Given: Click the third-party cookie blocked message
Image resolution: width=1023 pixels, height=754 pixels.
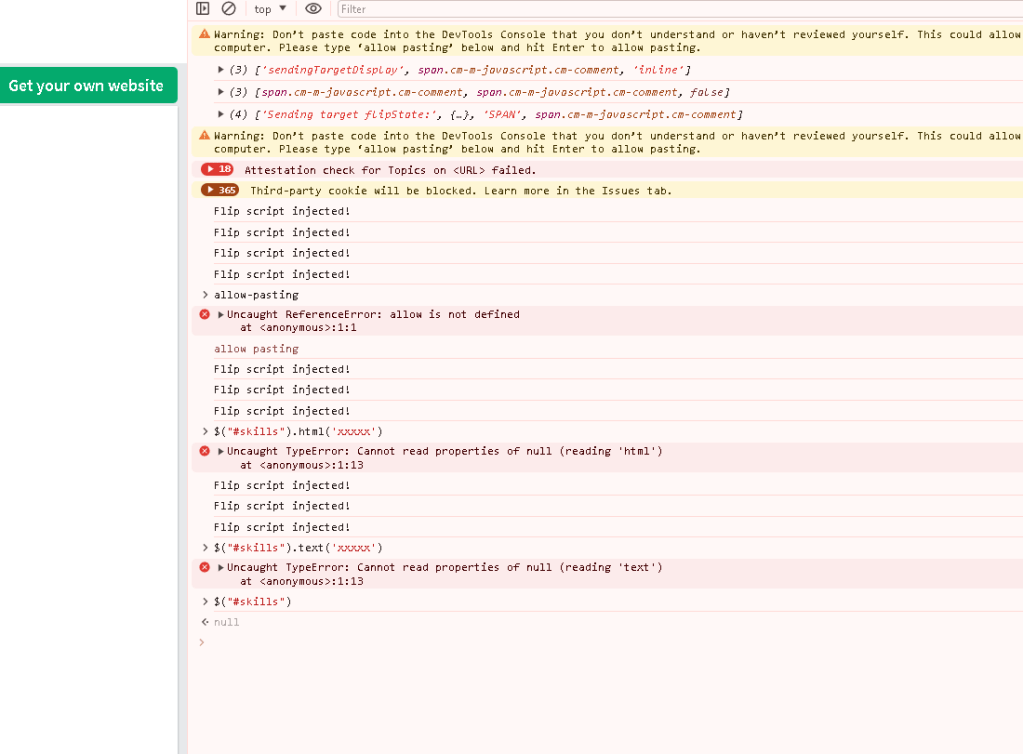Looking at the screenshot, I should point(461,190).
